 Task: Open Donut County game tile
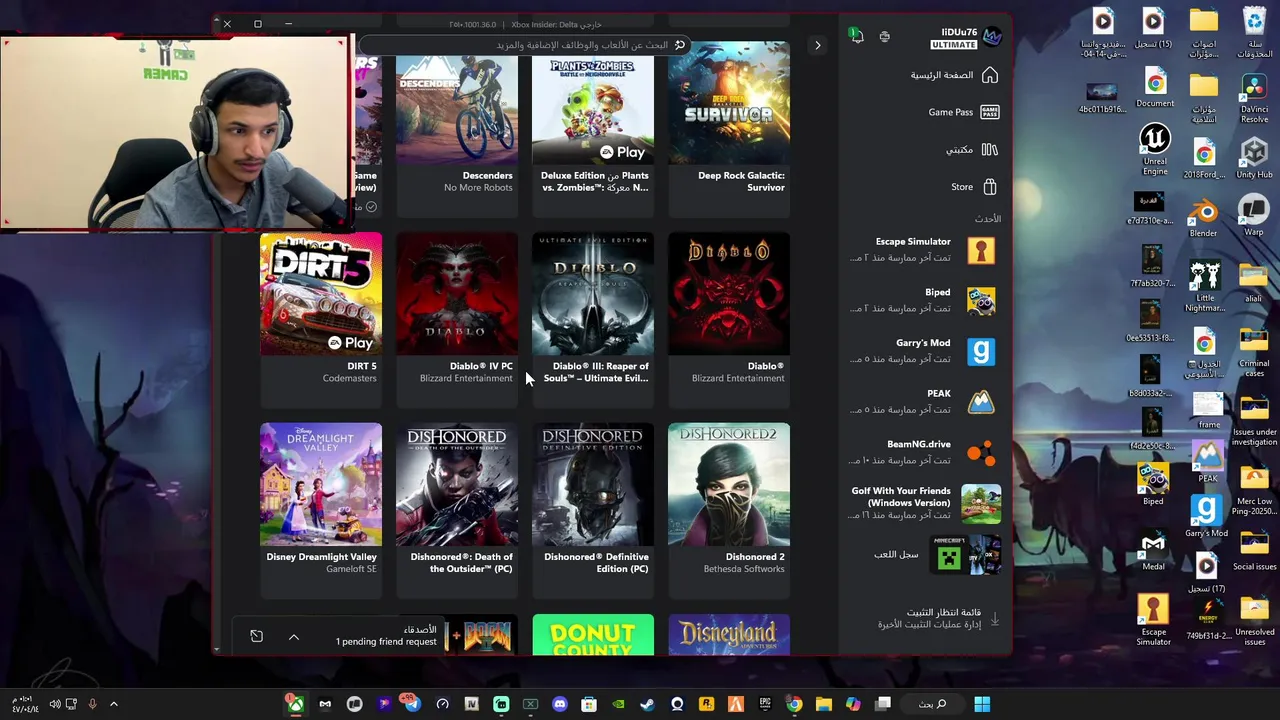[593, 635]
